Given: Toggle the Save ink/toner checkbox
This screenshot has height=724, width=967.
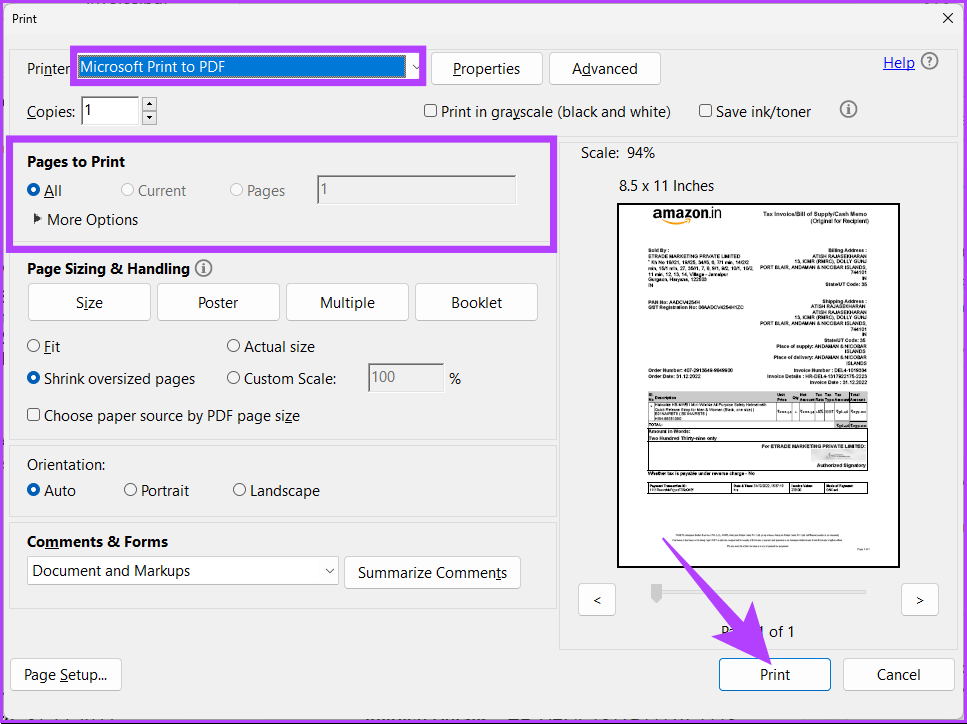Looking at the screenshot, I should [706, 111].
